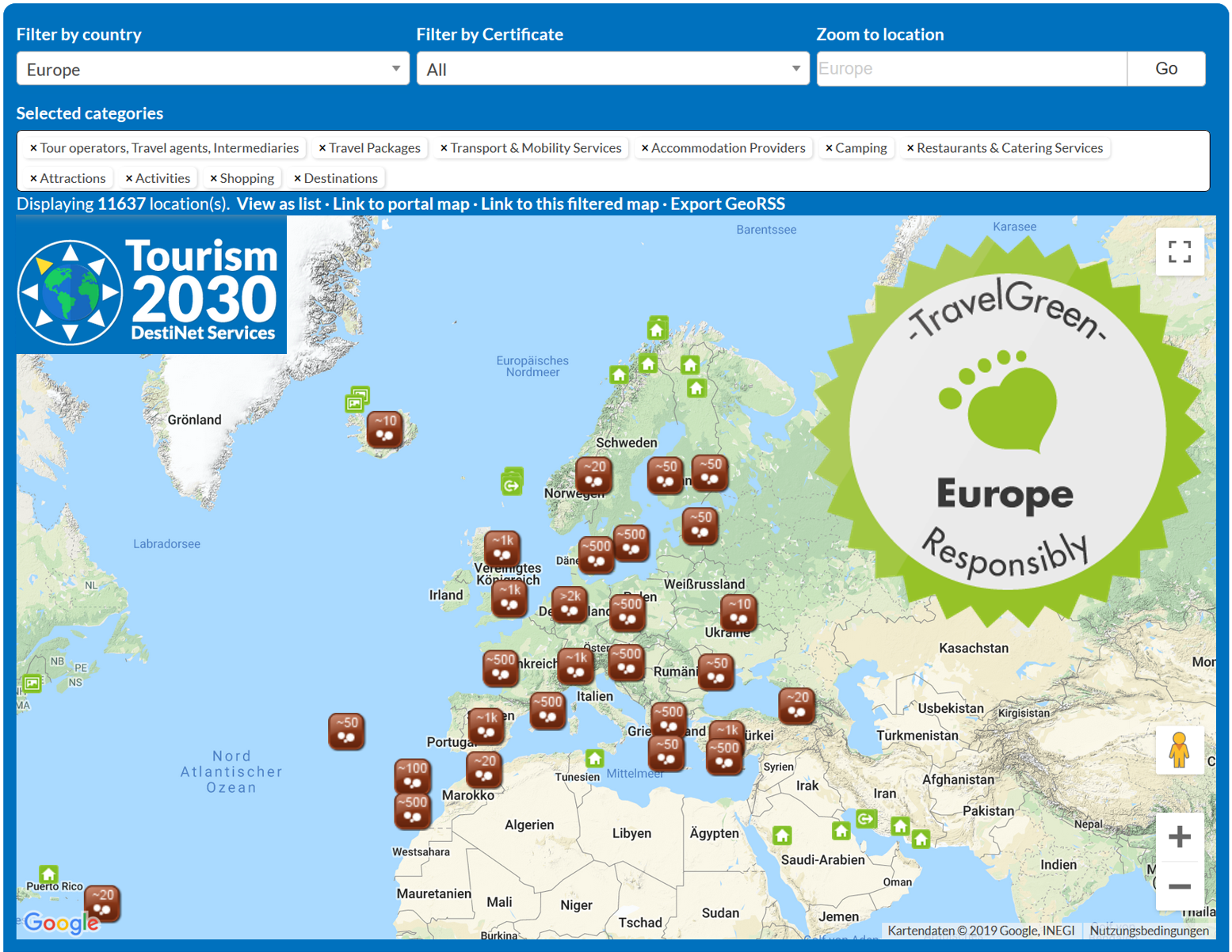Click green house marker in Tunisia
Image resolution: width=1232 pixels, height=952 pixels.
click(x=594, y=758)
